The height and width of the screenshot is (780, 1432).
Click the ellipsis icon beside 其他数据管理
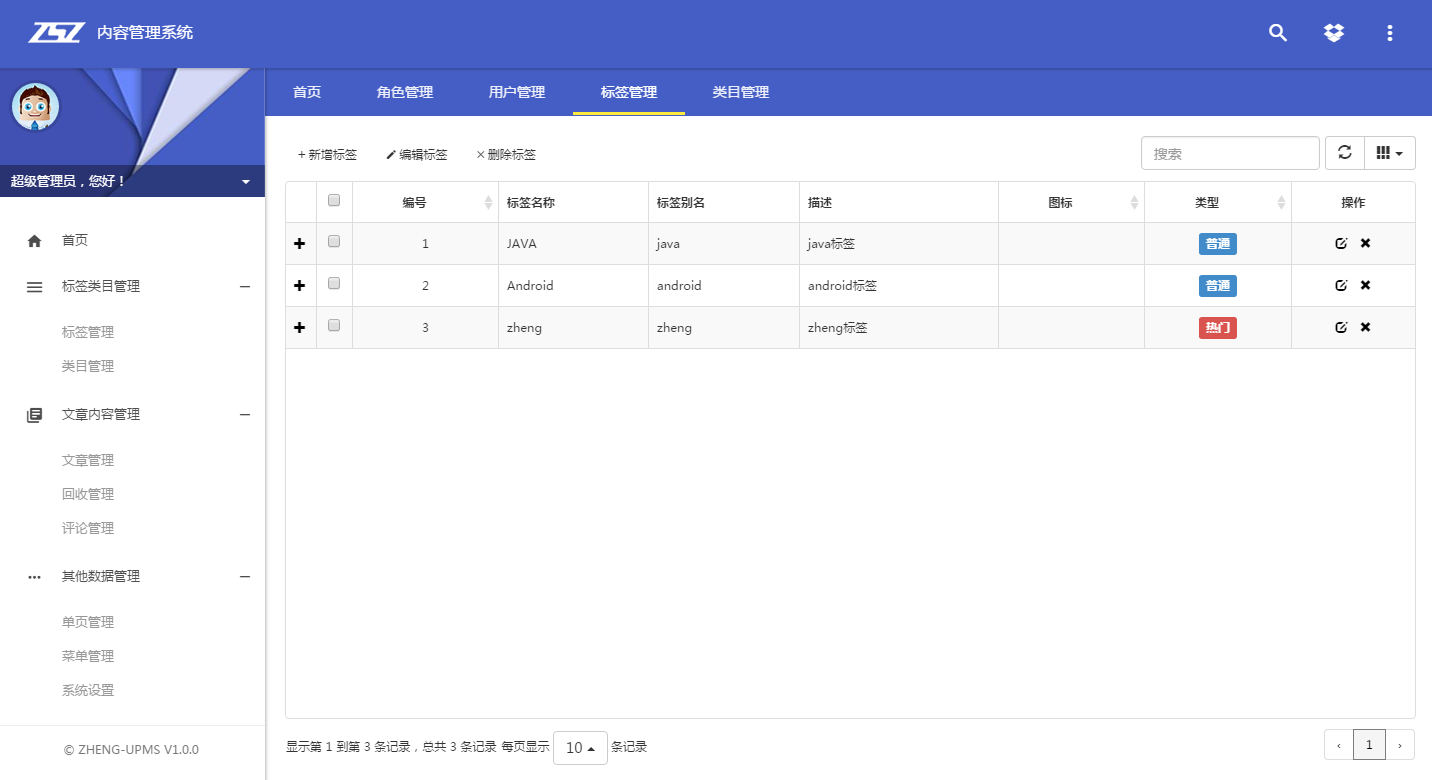tap(34, 577)
